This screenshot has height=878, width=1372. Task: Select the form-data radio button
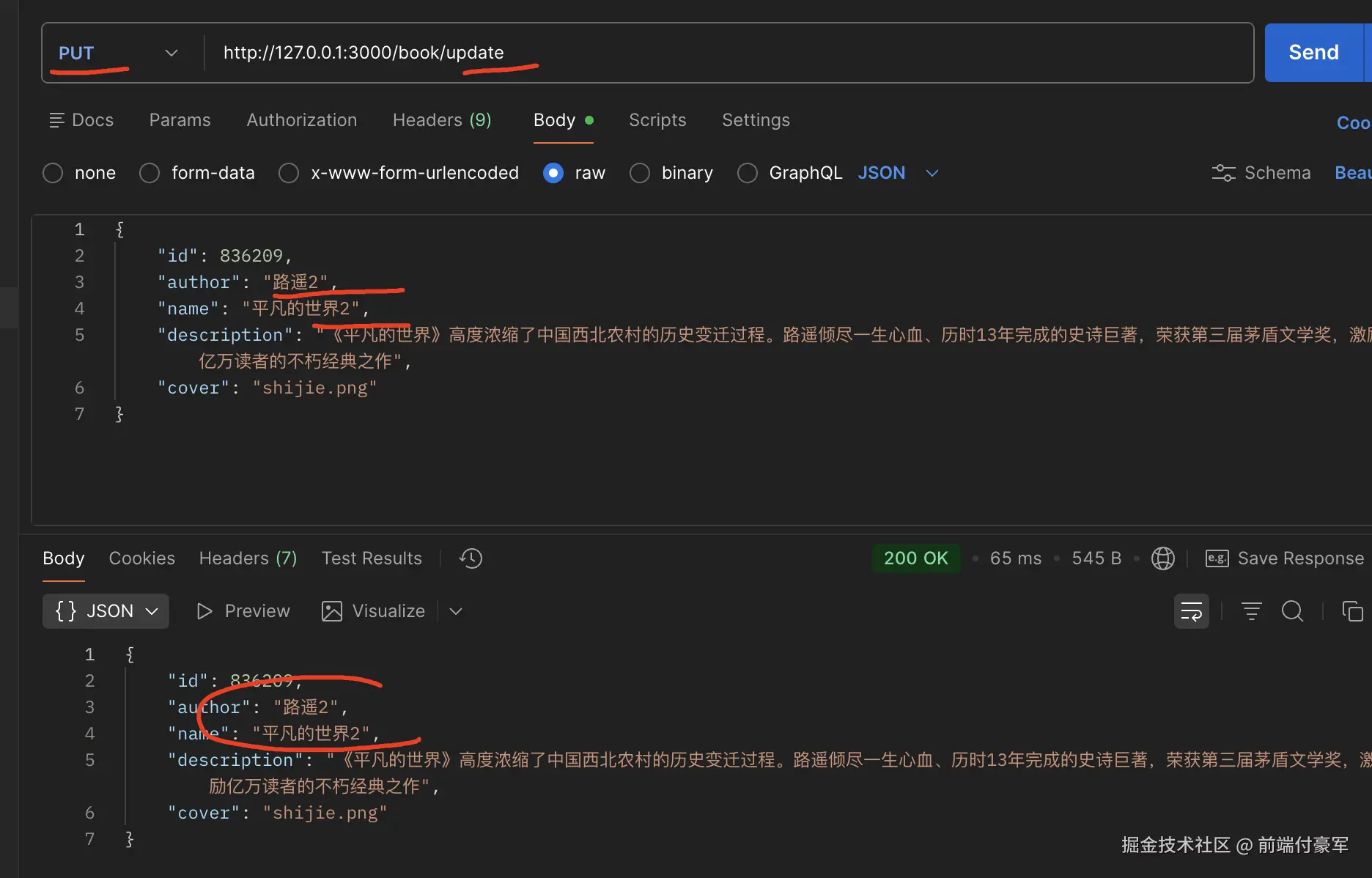pos(150,173)
